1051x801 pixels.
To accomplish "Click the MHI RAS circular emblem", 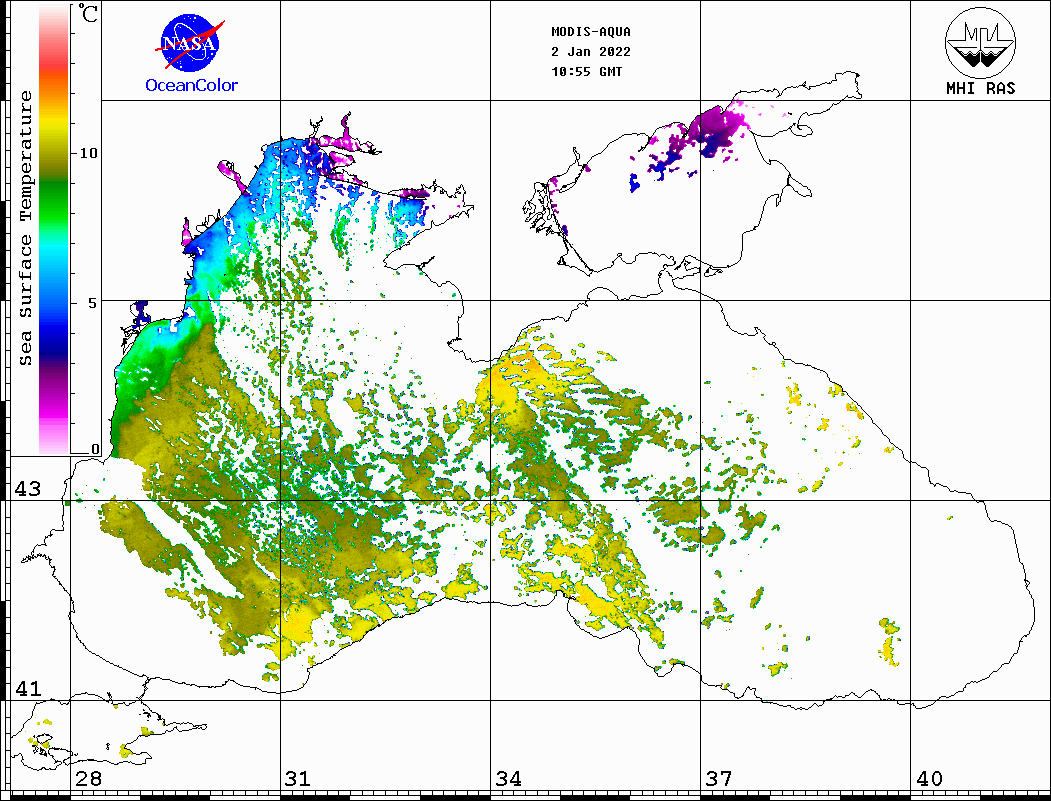I will coord(981,42).
